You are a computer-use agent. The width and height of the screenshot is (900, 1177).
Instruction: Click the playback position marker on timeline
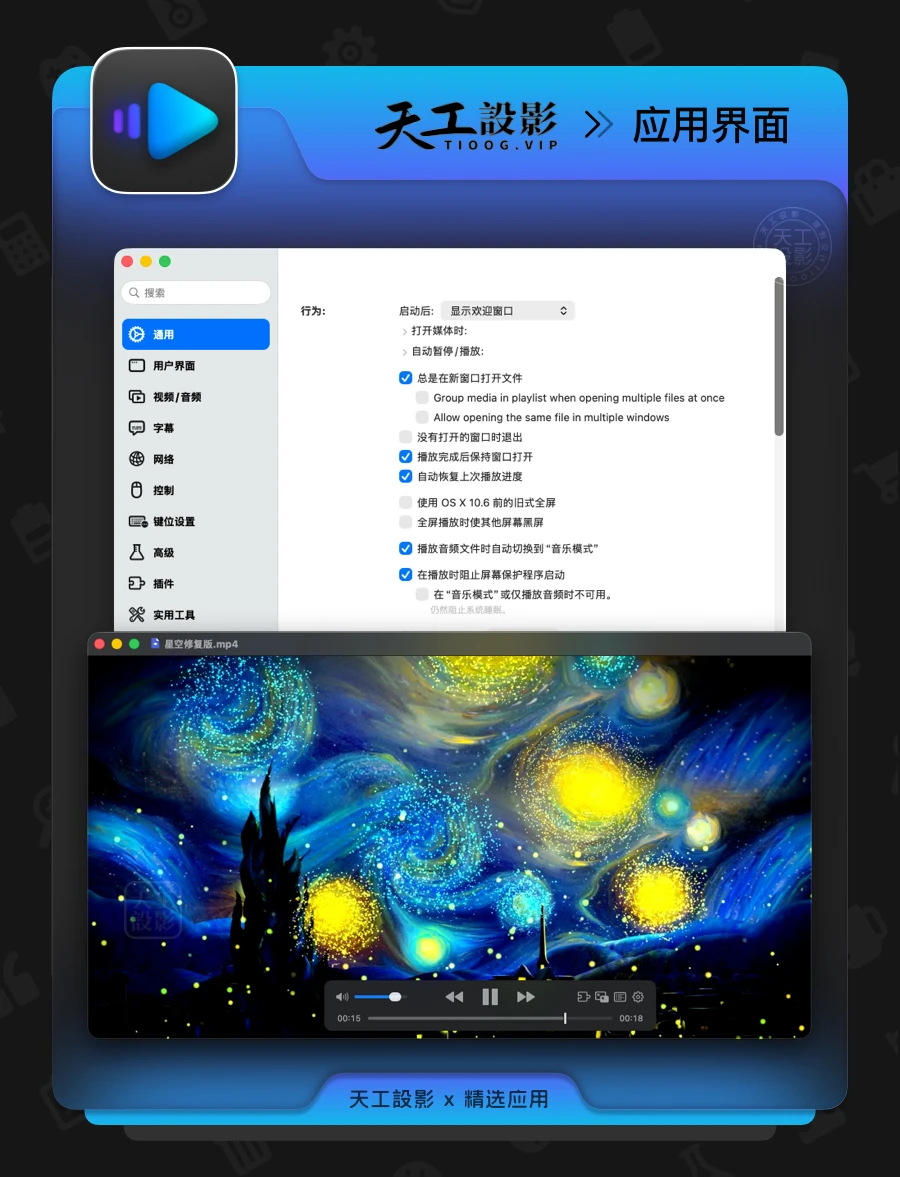point(565,1019)
